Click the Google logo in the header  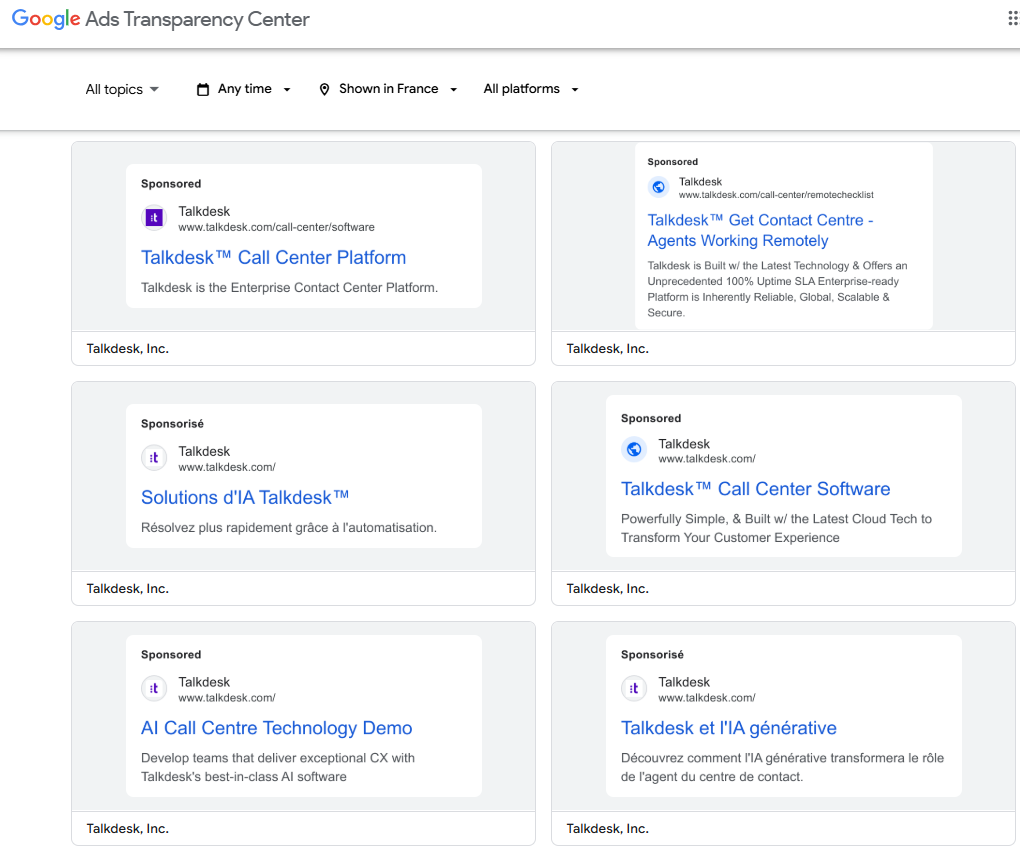tap(46, 19)
